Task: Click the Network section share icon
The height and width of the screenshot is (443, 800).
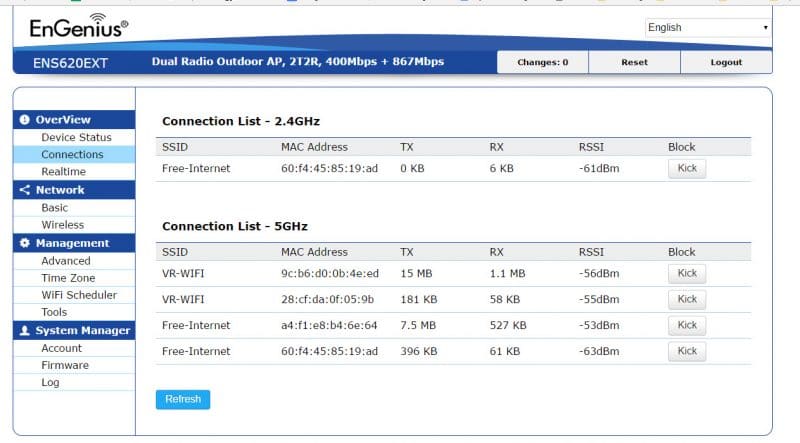Action: click(25, 190)
